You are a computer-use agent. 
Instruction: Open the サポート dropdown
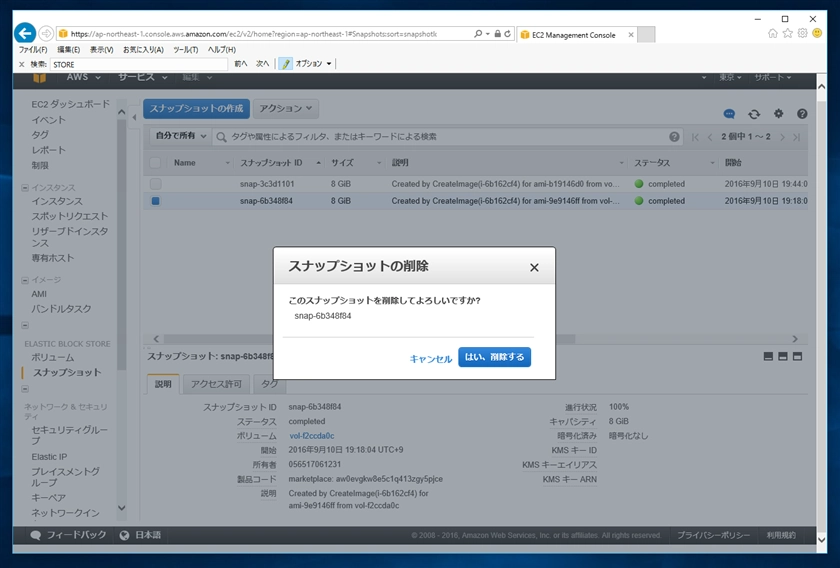(772, 78)
